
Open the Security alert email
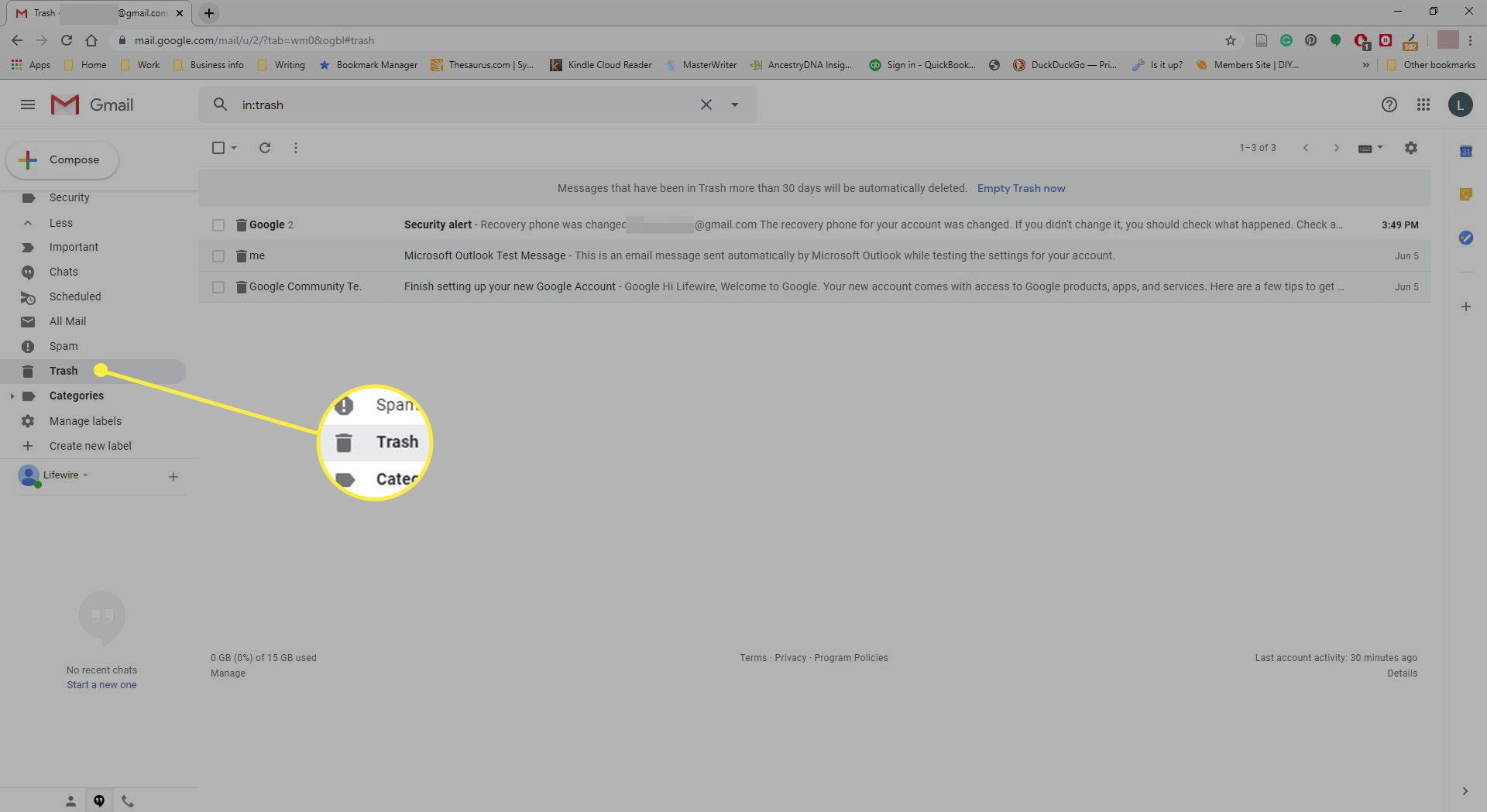[815, 225]
